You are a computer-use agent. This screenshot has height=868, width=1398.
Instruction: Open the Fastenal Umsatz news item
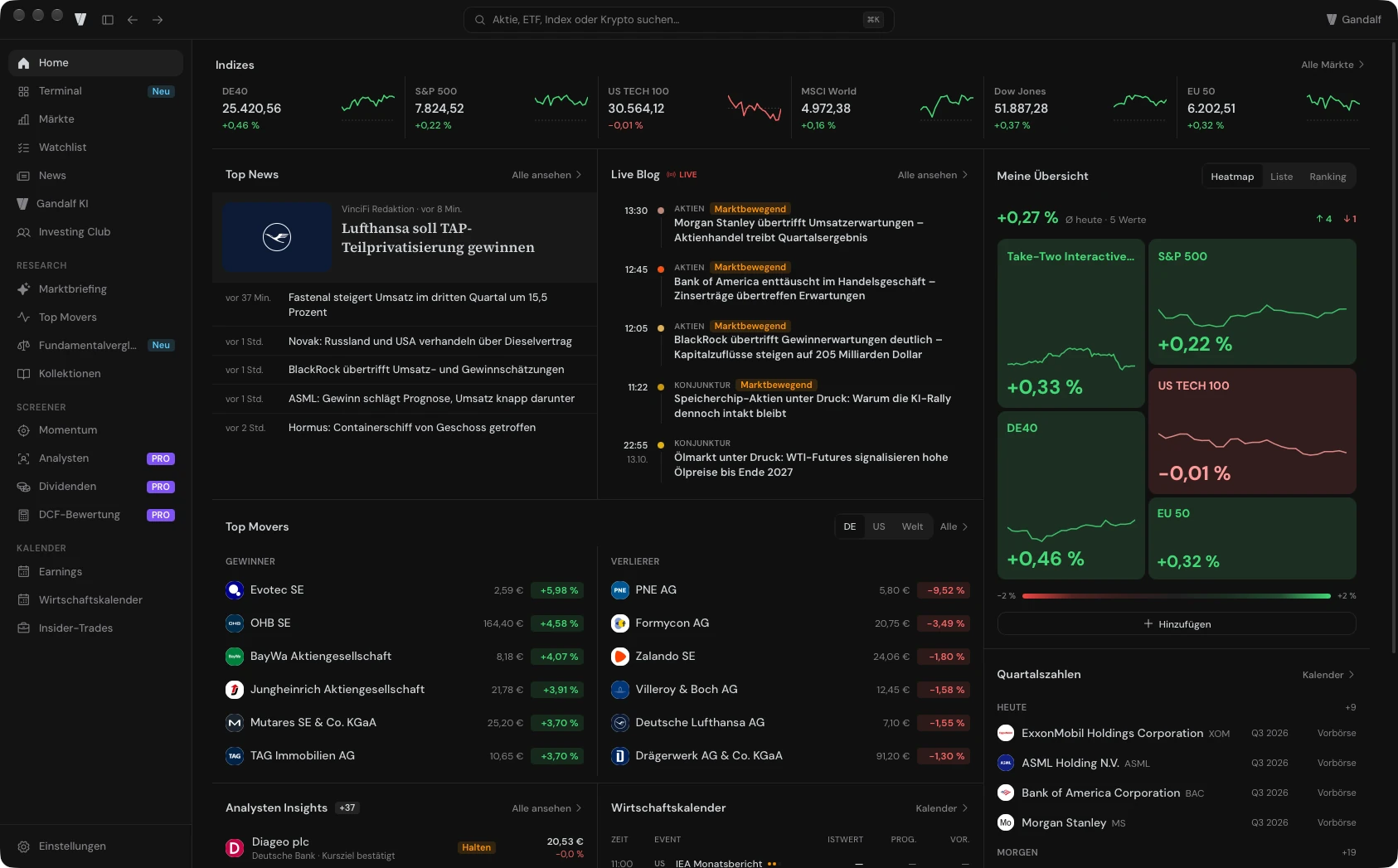(x=405, y=305)
